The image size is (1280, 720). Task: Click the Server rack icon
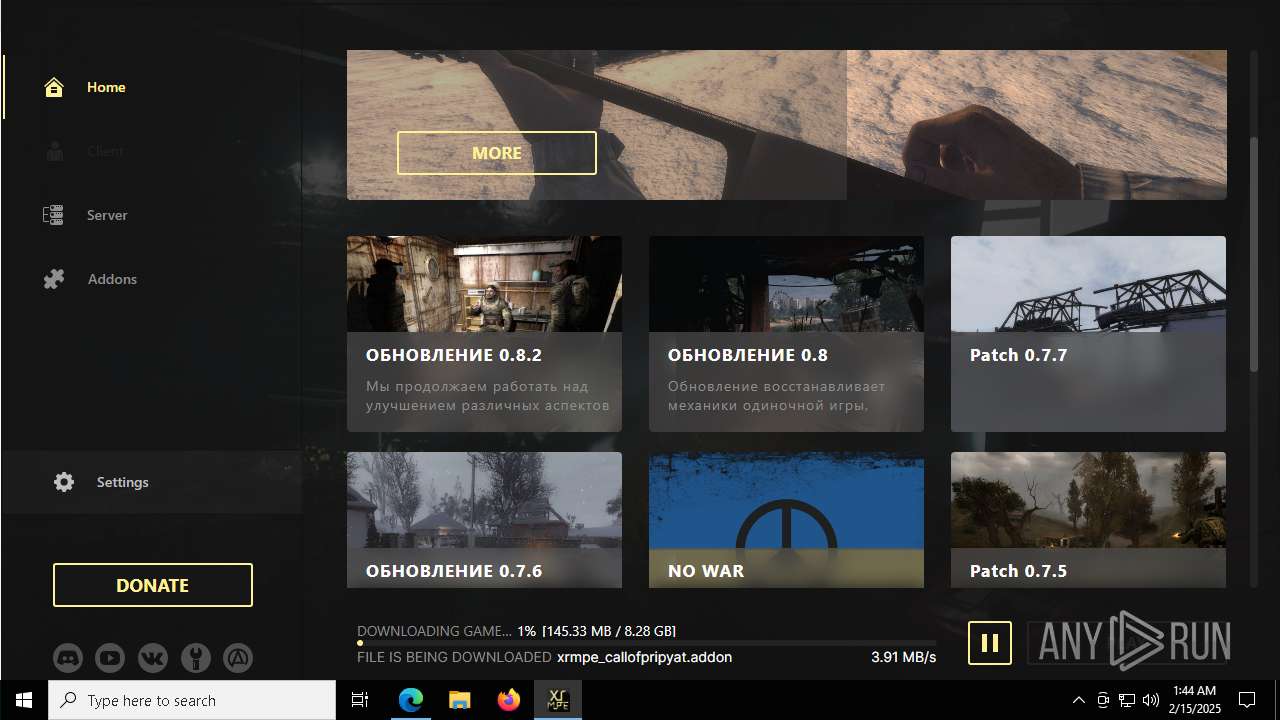coord(54,215)
